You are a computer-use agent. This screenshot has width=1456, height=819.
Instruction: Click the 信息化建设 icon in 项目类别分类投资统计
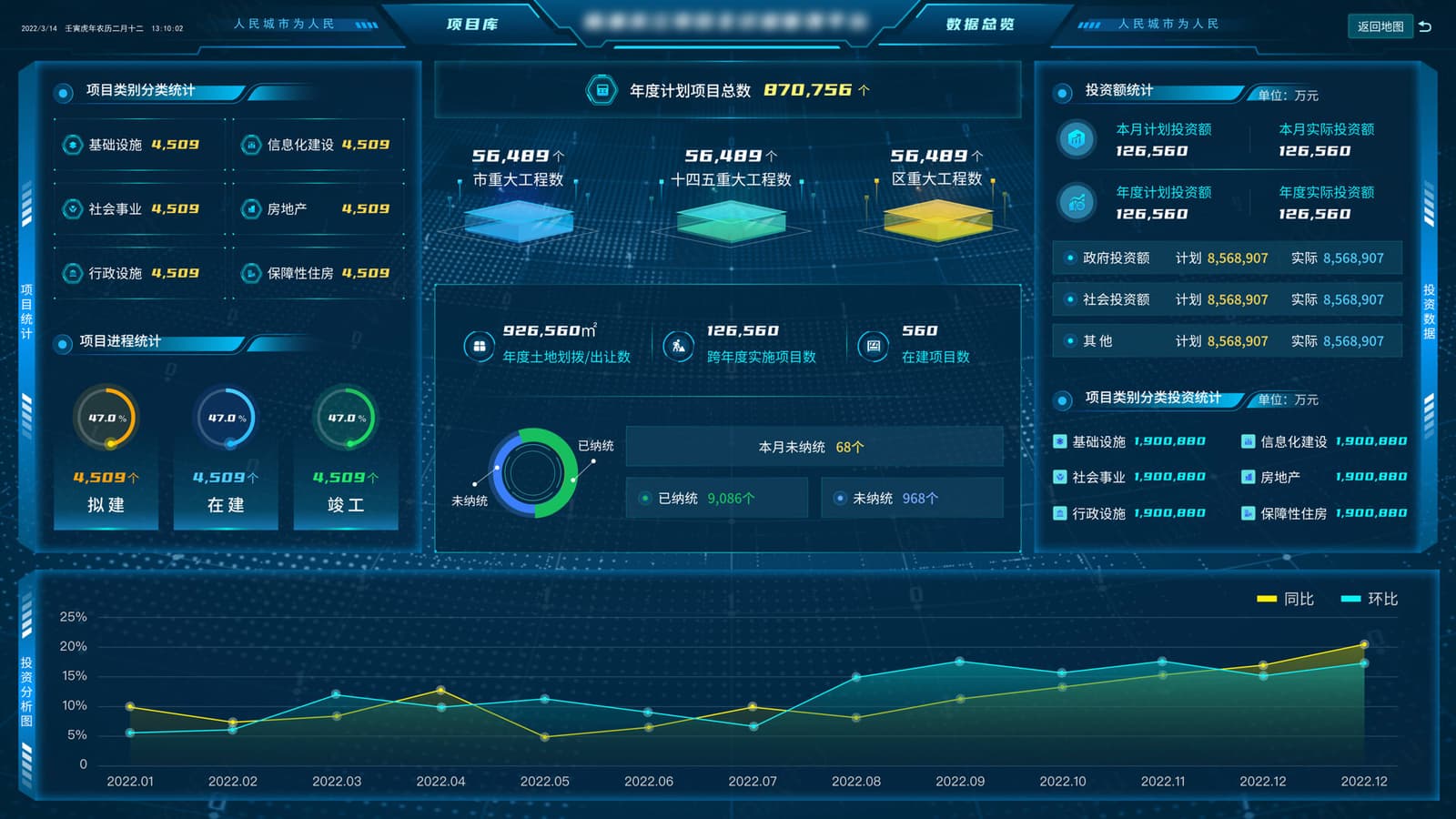point(1249,441)
